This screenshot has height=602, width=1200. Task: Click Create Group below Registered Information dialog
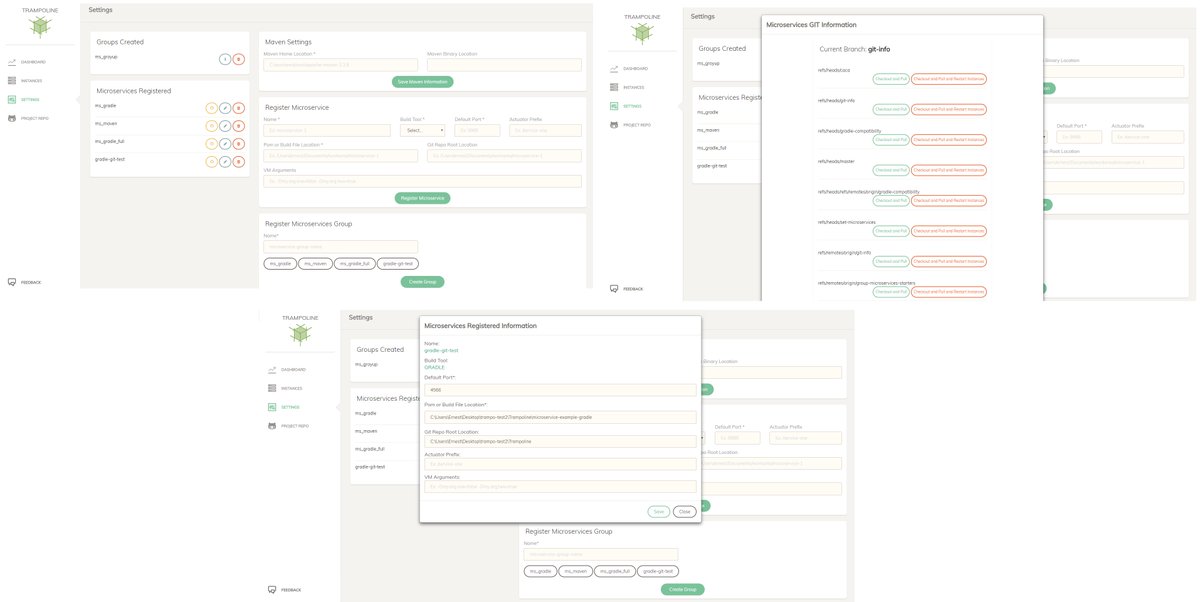click(x=683, y=589)
